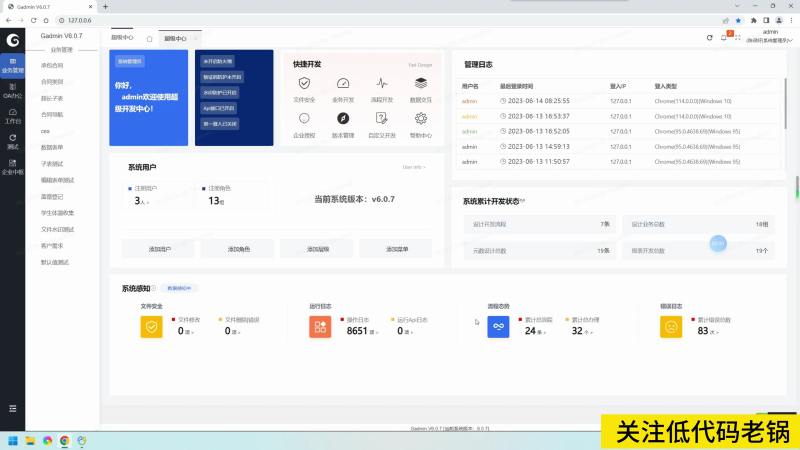Close the active tab via its x
This screenshot has height=450, width=800.
(x=196, y=39)
